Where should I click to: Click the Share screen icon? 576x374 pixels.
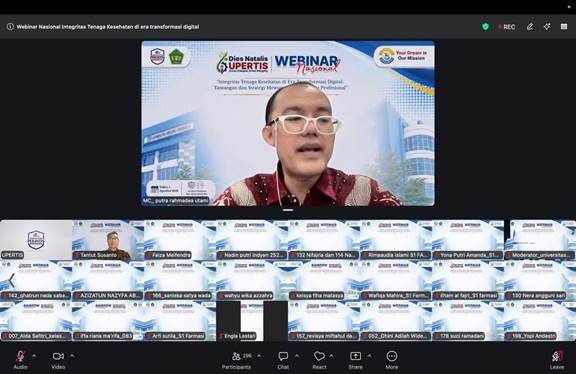(355, 356)
